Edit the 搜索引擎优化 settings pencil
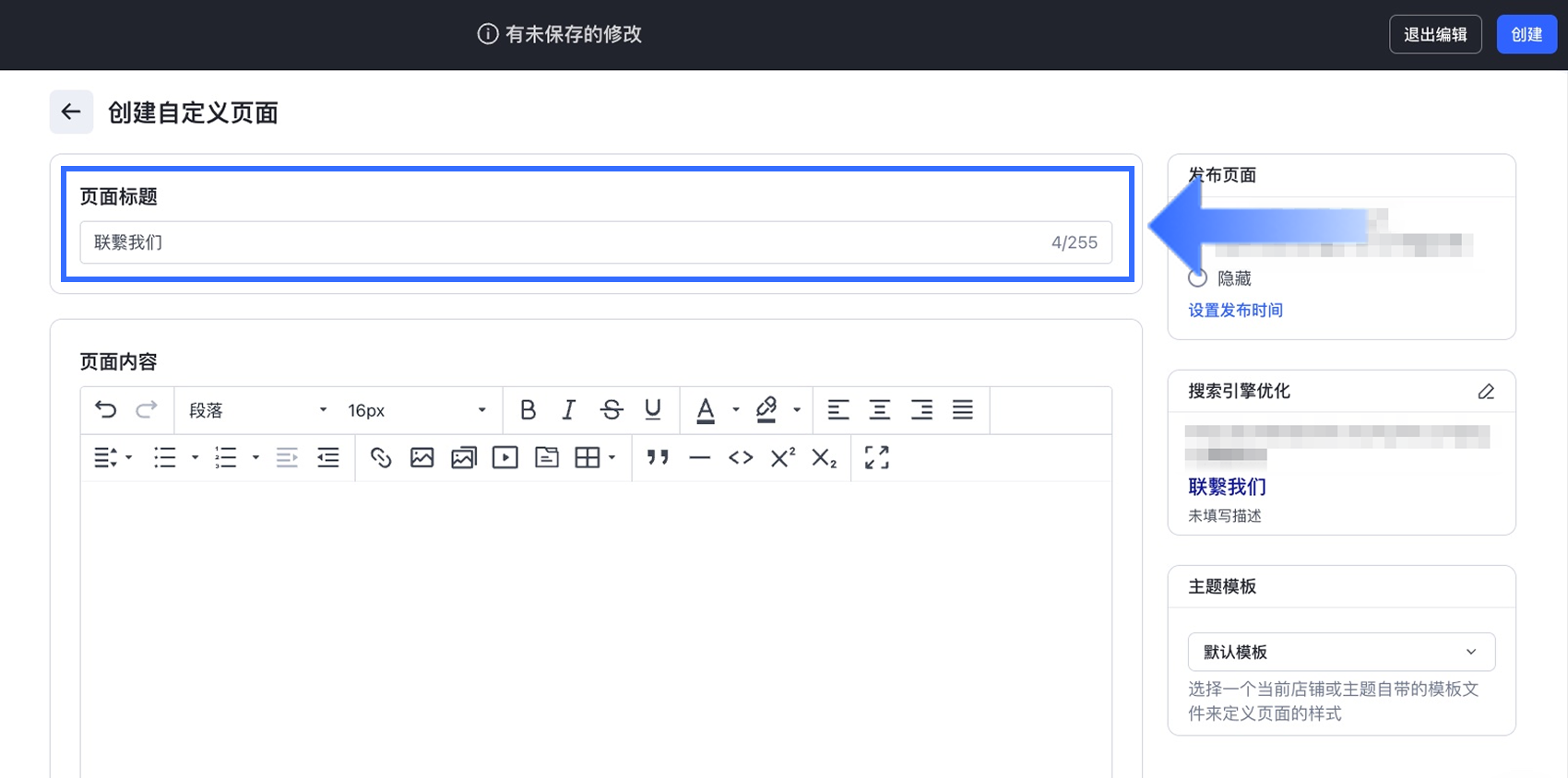 1486,392
